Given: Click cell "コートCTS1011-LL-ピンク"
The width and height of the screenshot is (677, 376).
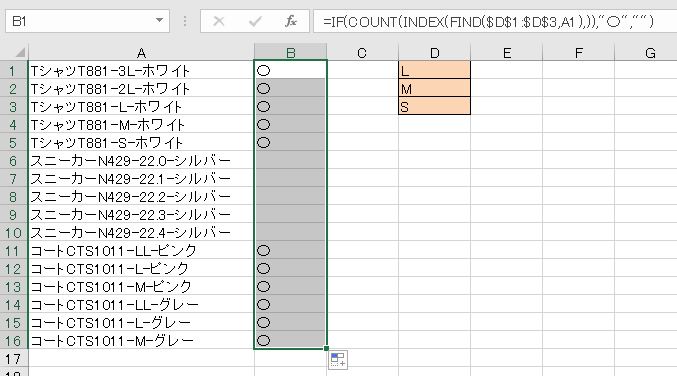Looking at the screenshot, I should coord(141,250).
